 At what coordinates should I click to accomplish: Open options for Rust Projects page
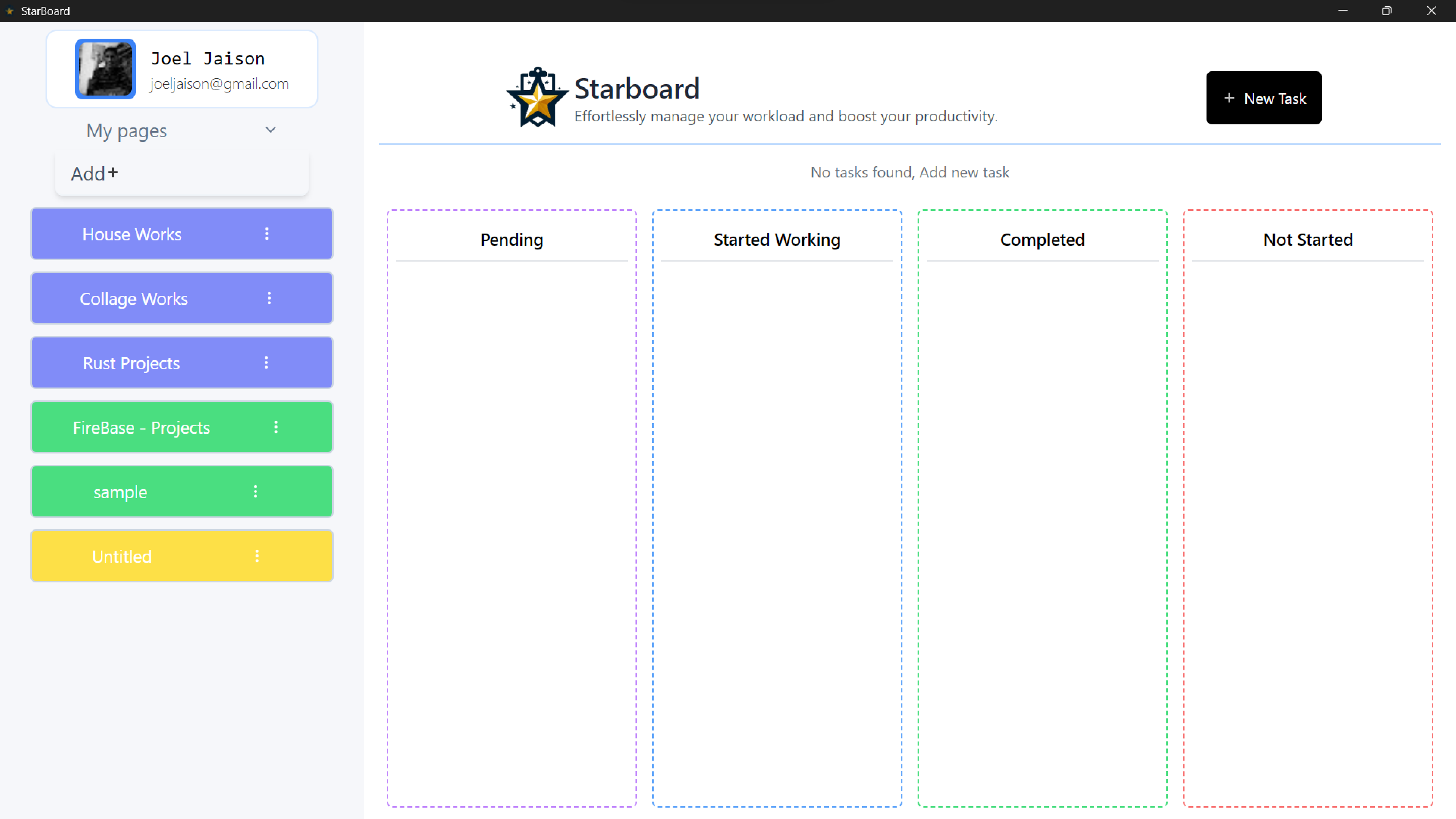pyautogui.click(x=266, y=362)
